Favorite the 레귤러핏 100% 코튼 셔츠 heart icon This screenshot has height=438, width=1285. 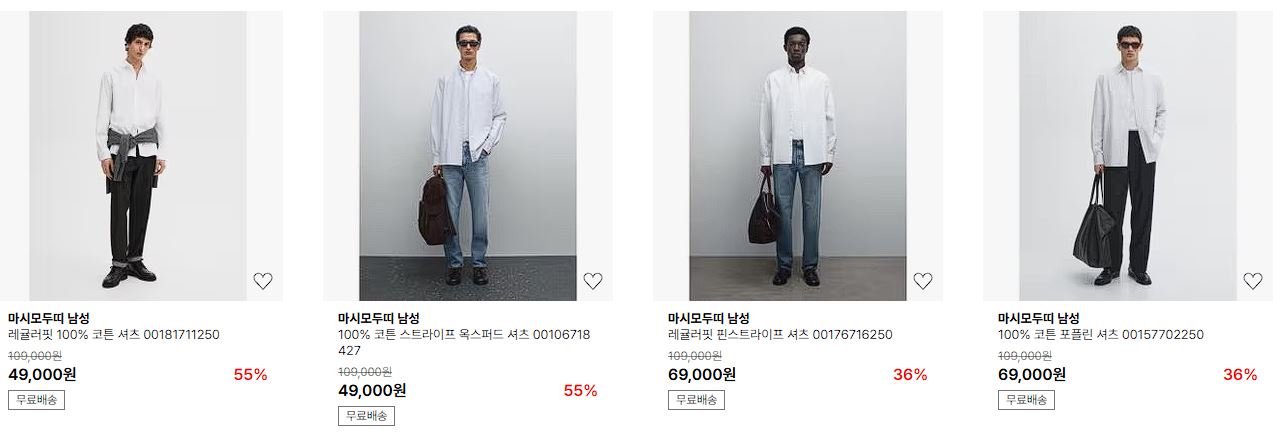pyautogui.click(x=263, y=281)
